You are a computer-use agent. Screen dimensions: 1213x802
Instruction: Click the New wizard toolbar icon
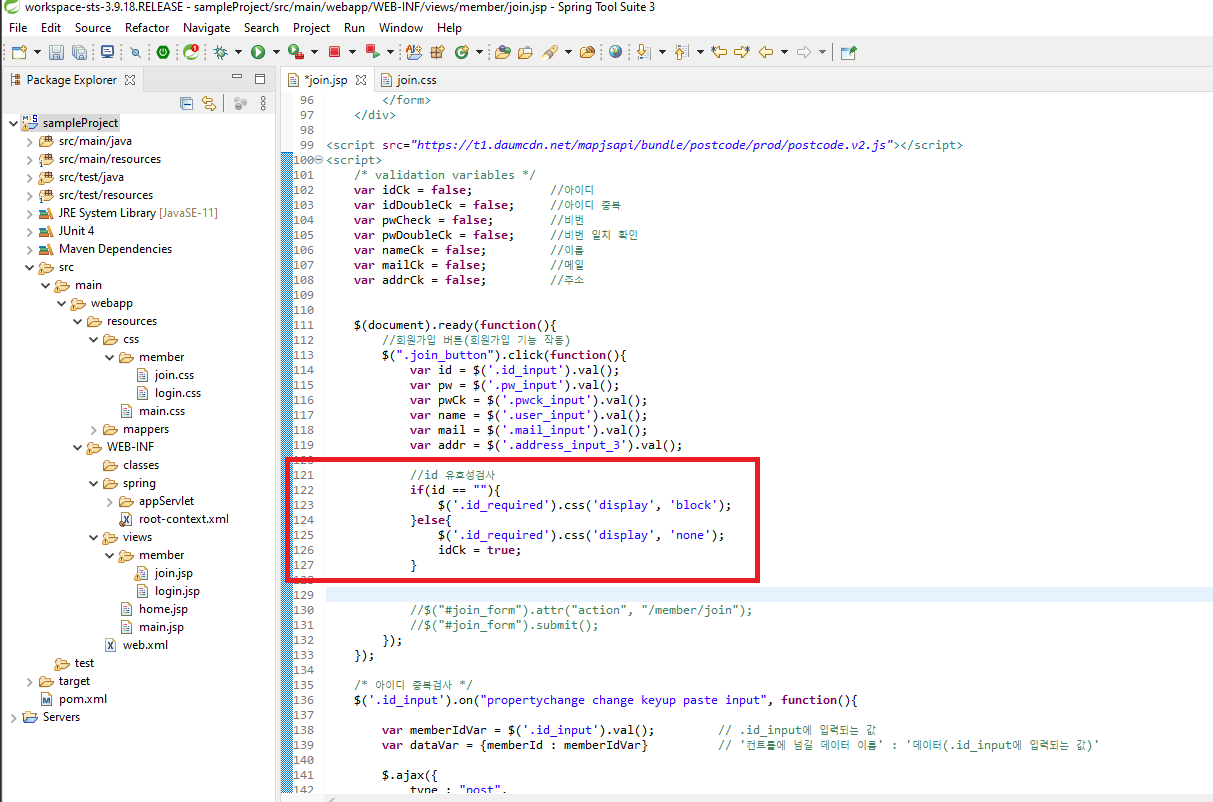[19, 52]
